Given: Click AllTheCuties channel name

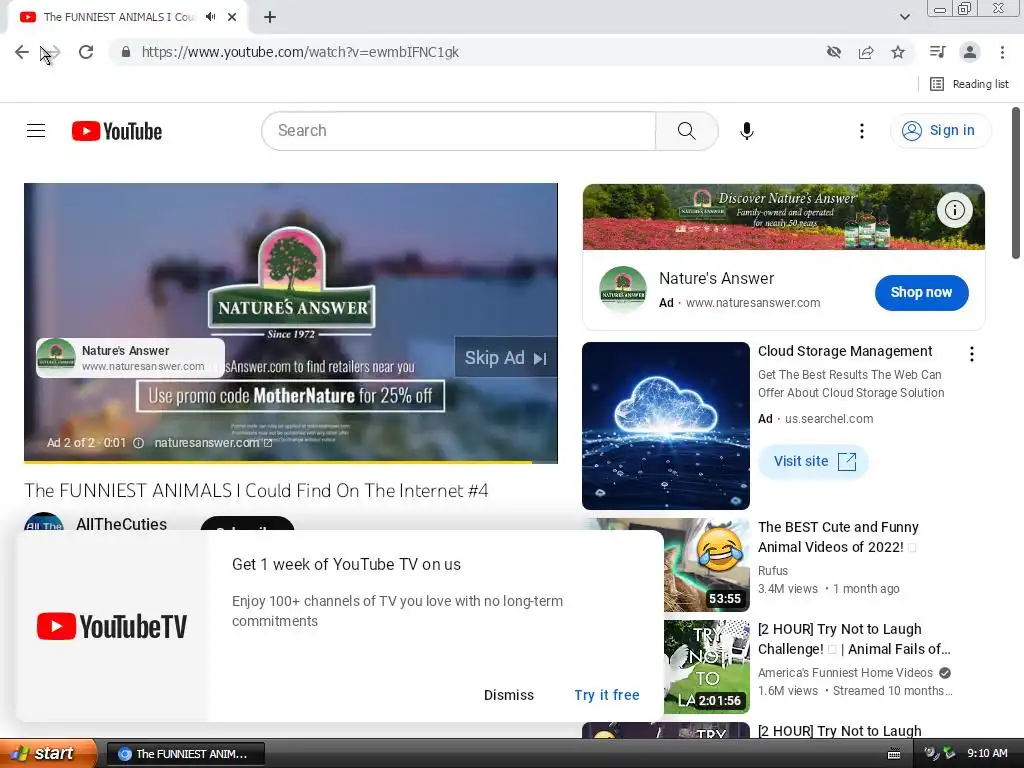Looking at the screenshot, I should pos(121,524).
